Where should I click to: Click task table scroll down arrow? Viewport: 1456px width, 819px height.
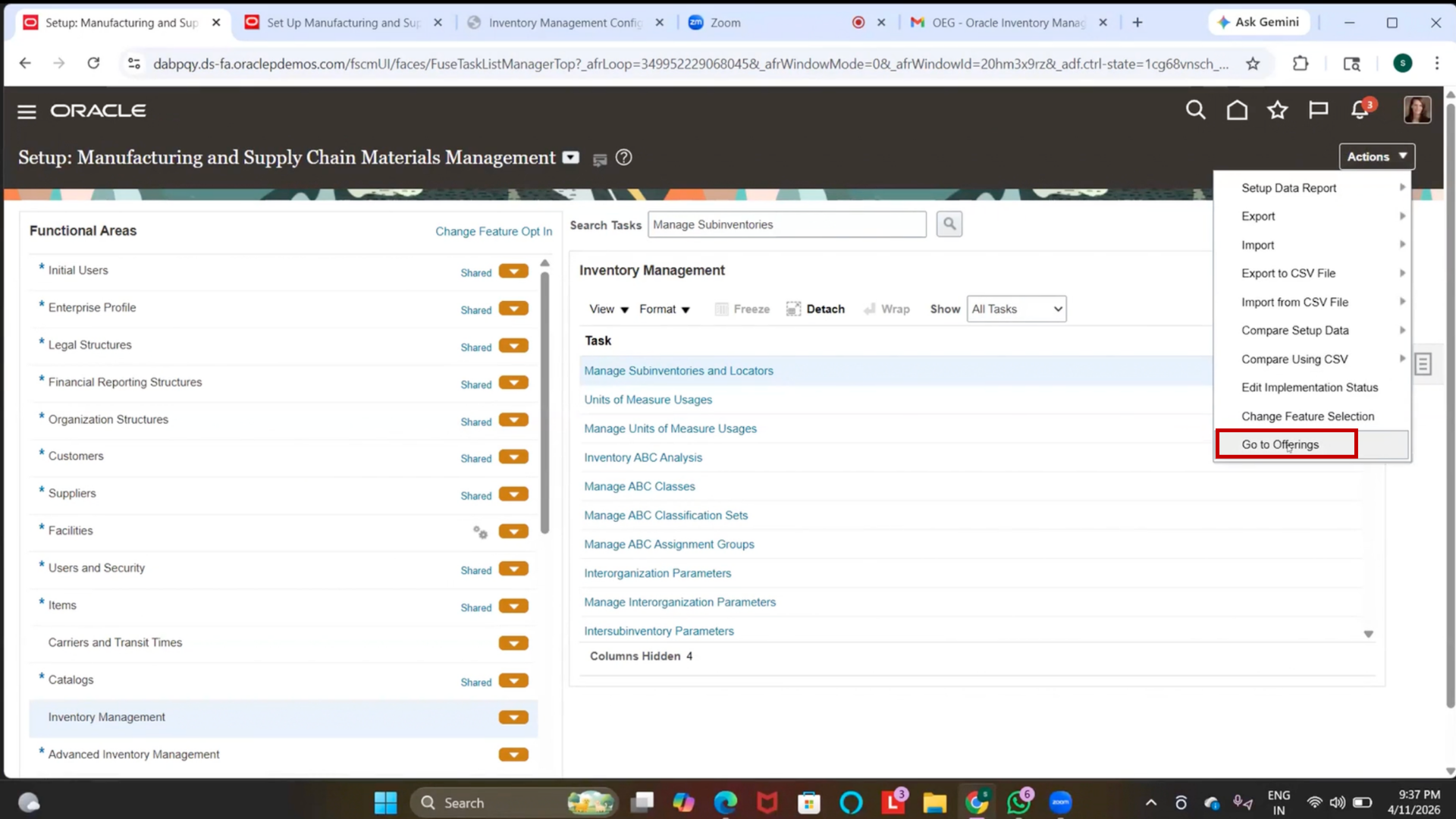tap(1368, 634)
